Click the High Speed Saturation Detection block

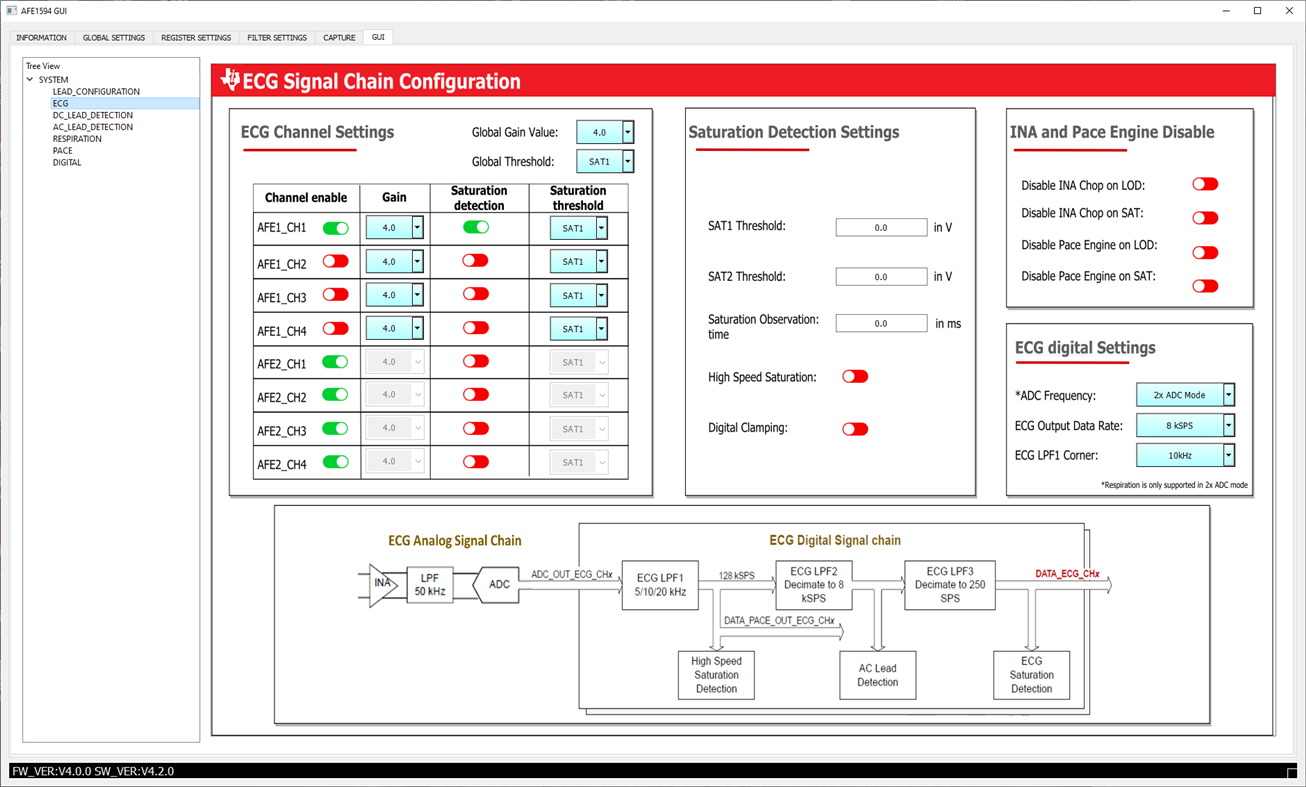716,675
